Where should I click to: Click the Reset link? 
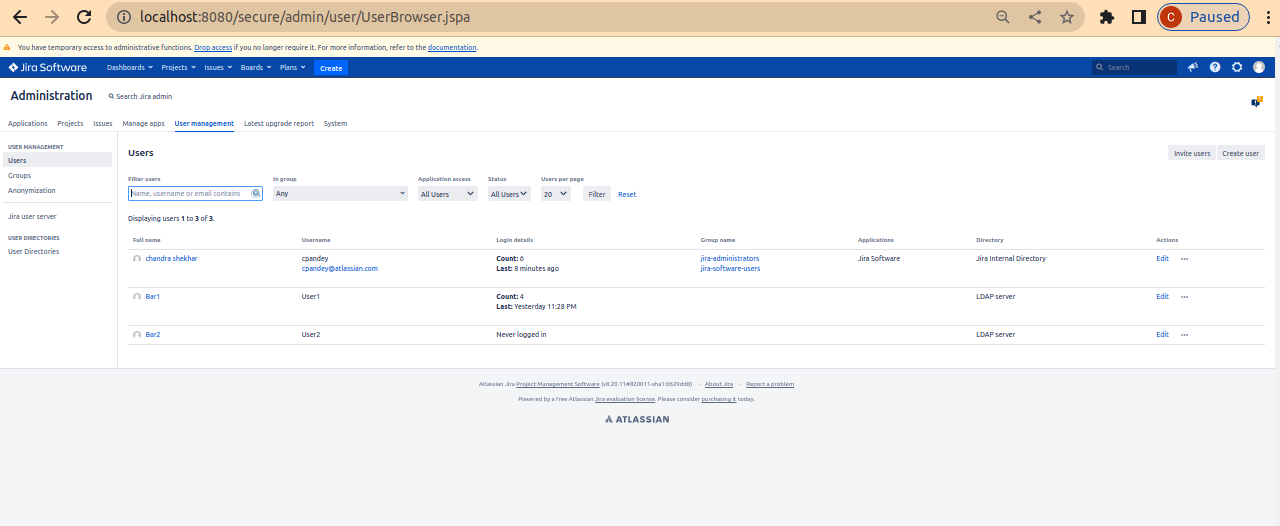coord(627,194)
